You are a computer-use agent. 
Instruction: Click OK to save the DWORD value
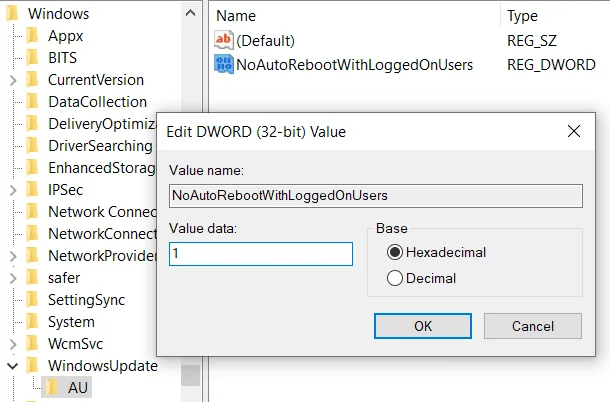pos(423,326)
